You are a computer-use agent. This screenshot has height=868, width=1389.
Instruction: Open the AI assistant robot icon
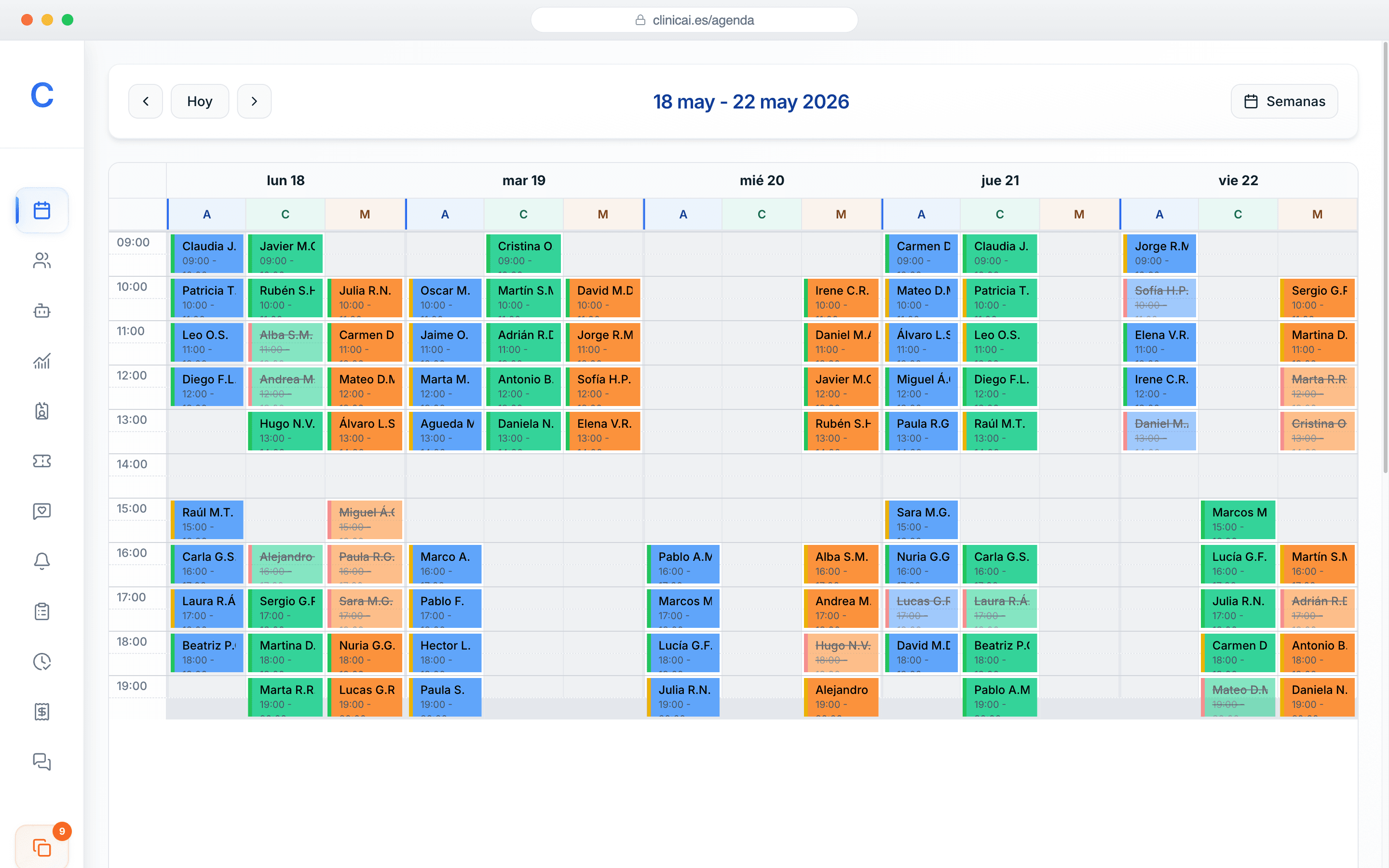click(42, 311)
